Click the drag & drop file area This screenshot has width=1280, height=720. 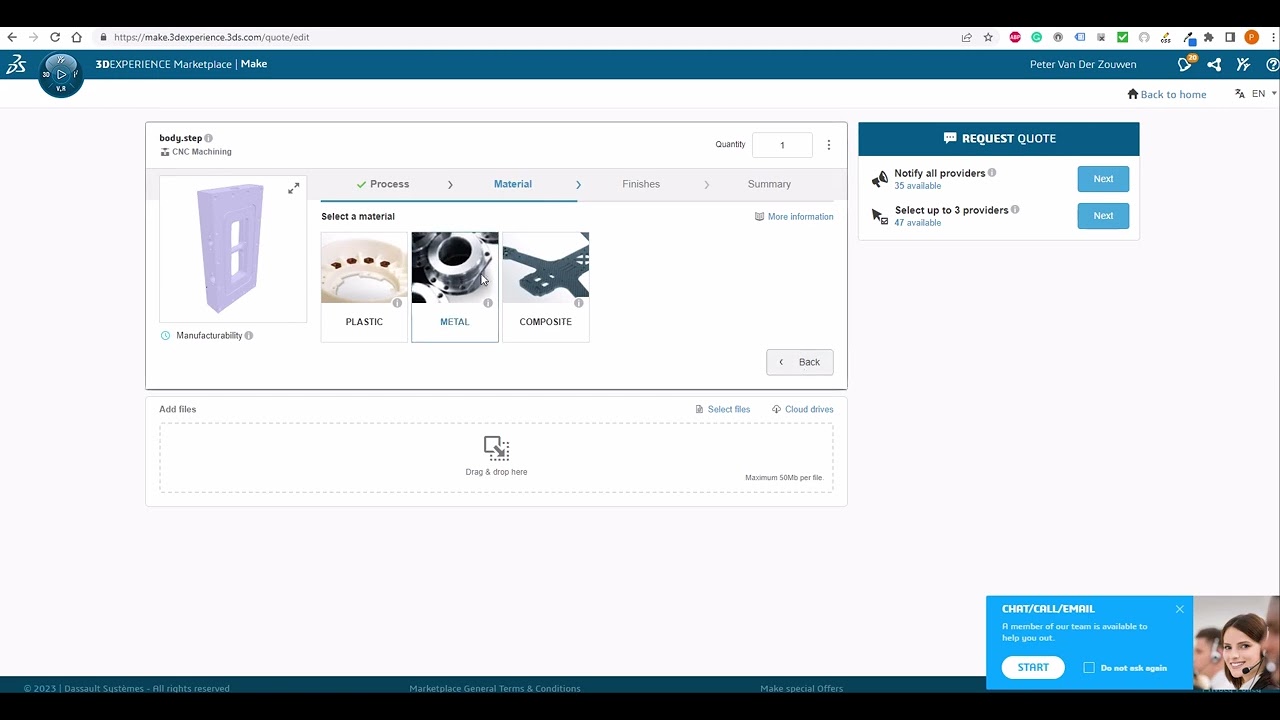coord(496,457)
